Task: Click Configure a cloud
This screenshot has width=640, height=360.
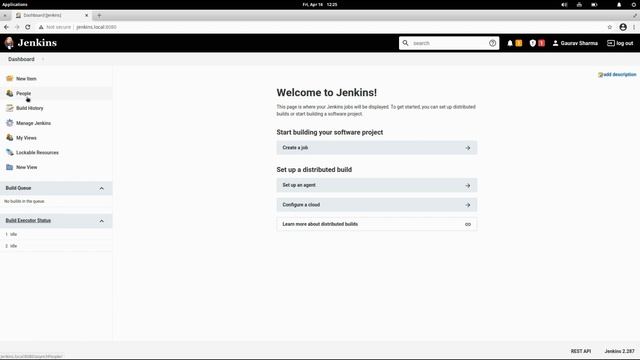Action: click(377, 205)
